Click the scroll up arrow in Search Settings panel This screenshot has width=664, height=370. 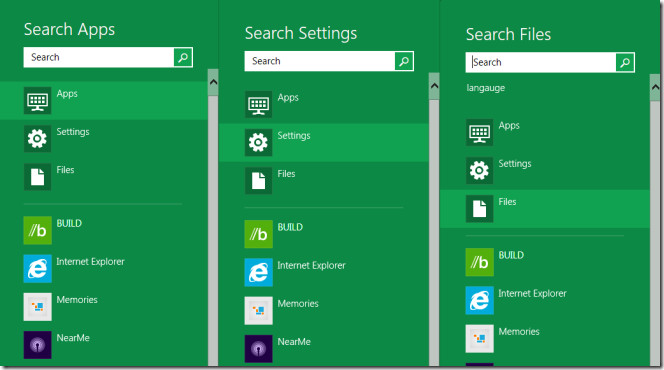(434, 86)
